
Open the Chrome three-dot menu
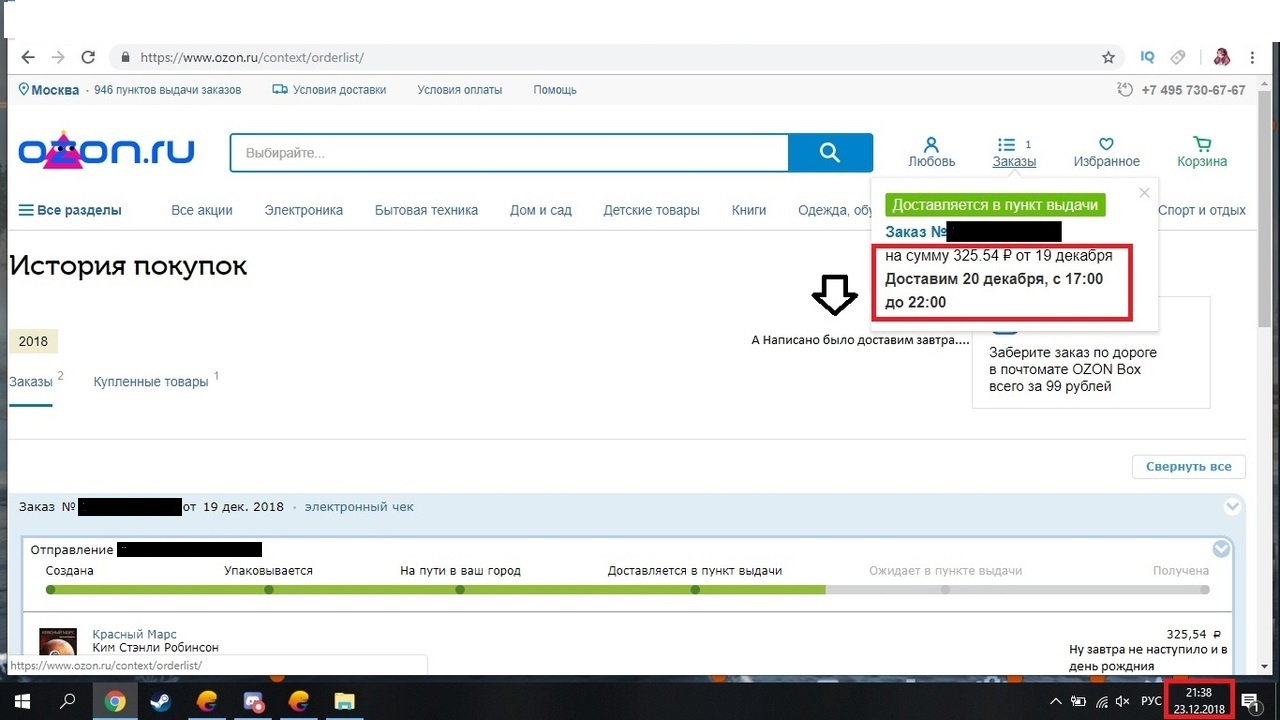click(1252, 58)
